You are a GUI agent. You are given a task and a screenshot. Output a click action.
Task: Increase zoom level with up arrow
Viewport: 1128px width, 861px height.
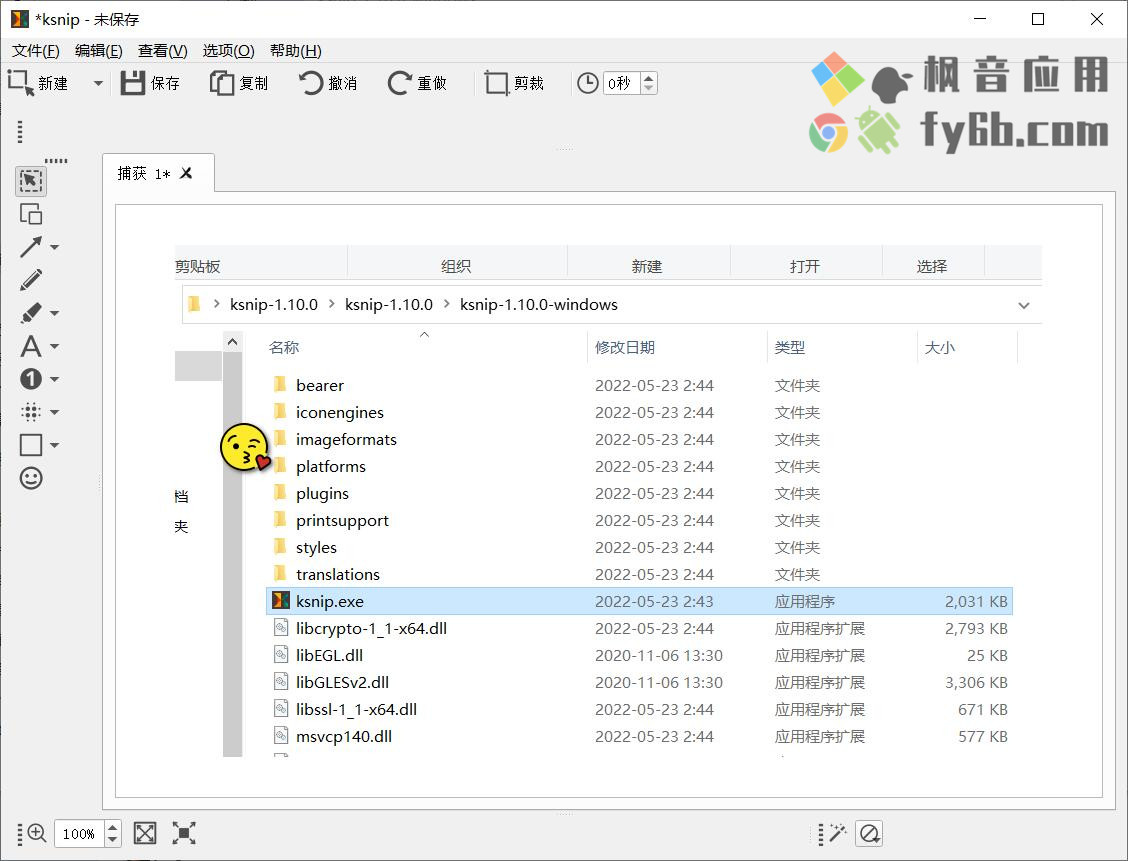click(x=112, y=827)
